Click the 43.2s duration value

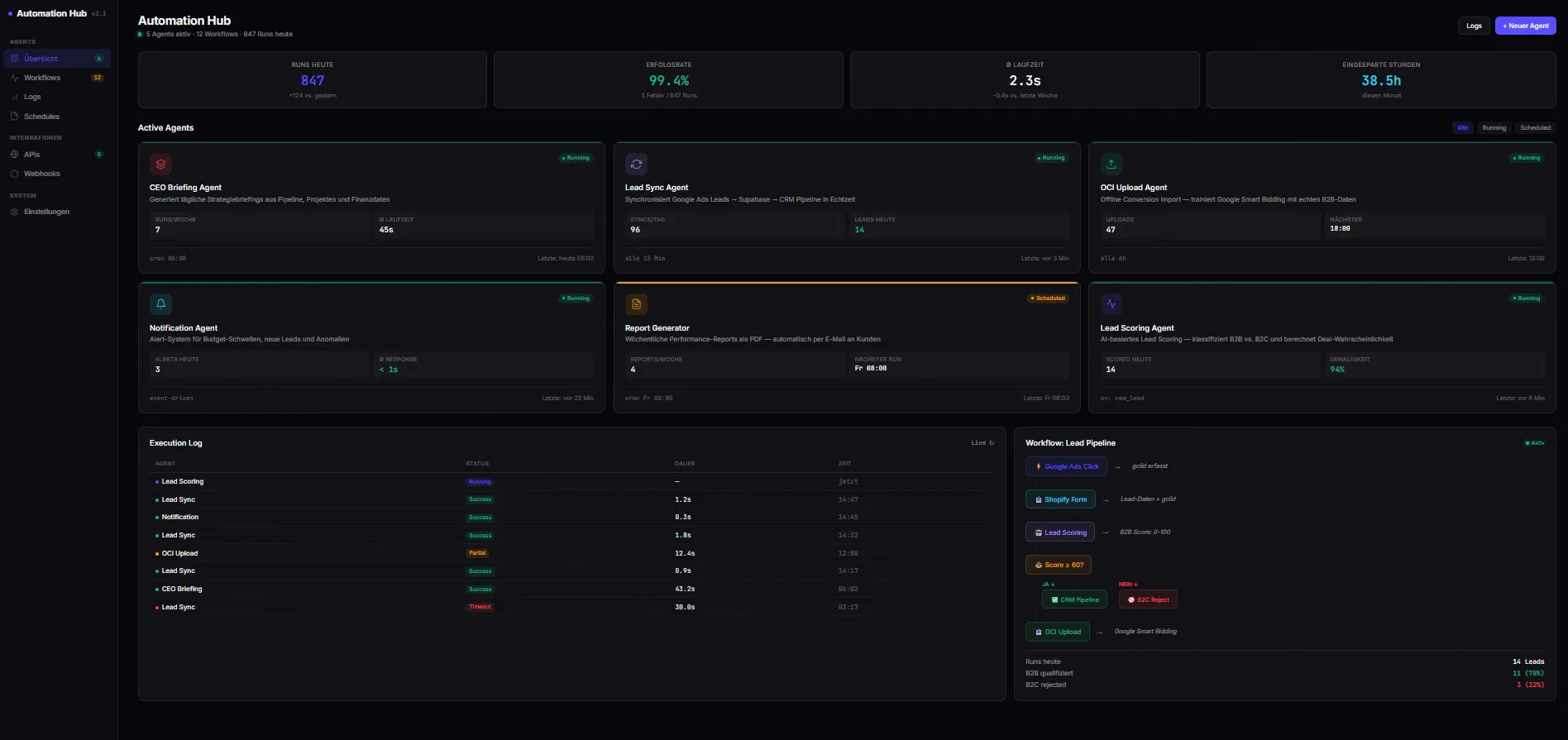click(684, 590)
